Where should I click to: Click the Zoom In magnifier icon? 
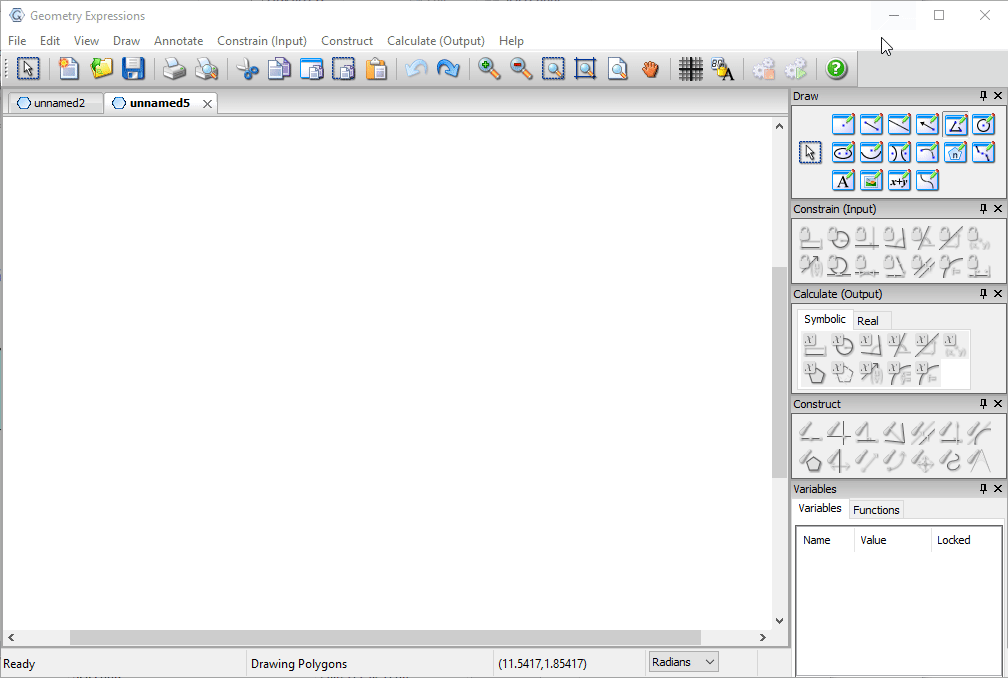pyautogui.click(x=489, y=69)
